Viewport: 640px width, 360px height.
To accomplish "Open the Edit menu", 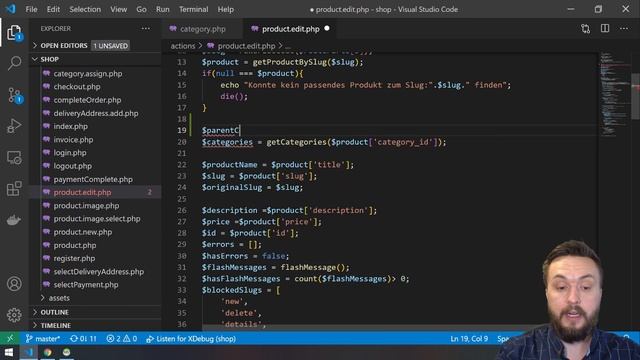I will [53, 9].
